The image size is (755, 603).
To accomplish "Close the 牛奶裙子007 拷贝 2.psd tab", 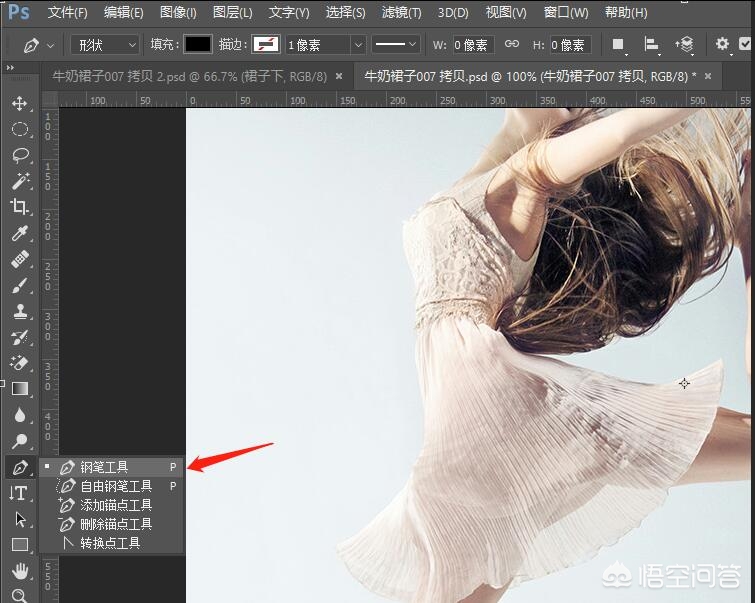I will coord(339,76).
